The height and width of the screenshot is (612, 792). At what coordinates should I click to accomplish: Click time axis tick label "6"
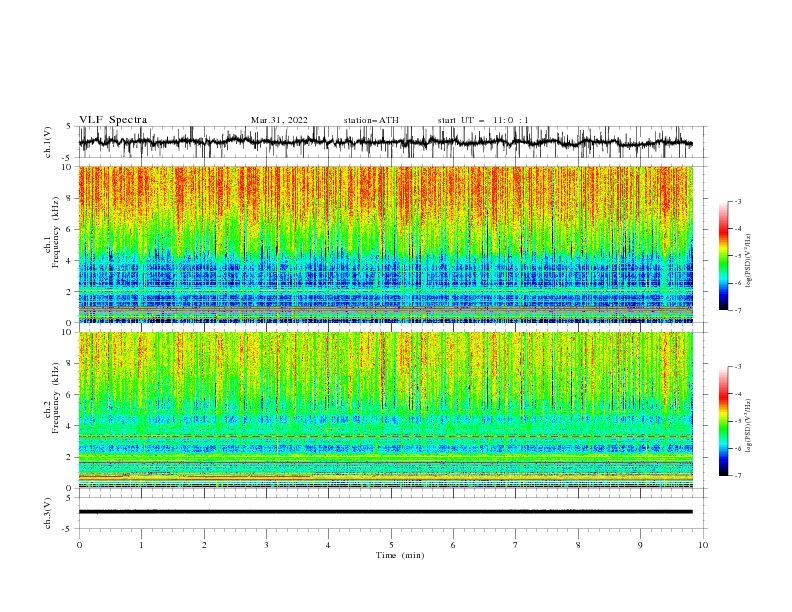point(453,545)
